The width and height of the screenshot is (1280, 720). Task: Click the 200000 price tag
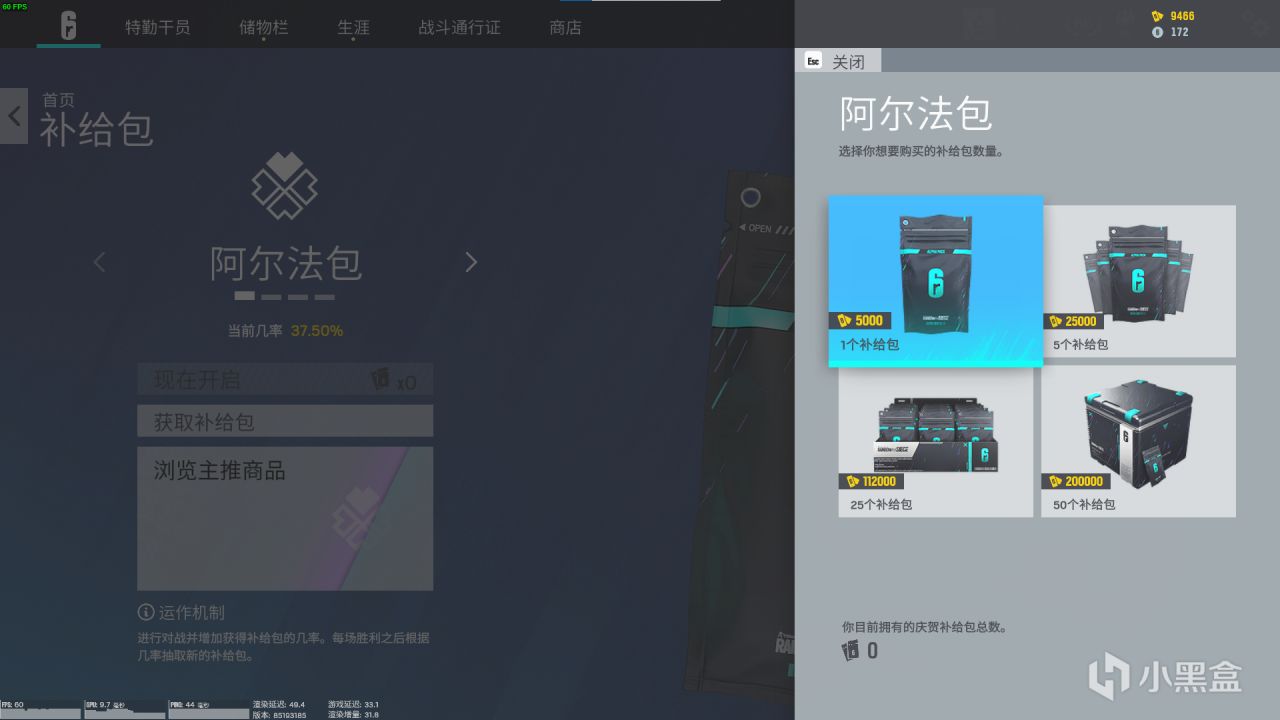coord(1076,481)
